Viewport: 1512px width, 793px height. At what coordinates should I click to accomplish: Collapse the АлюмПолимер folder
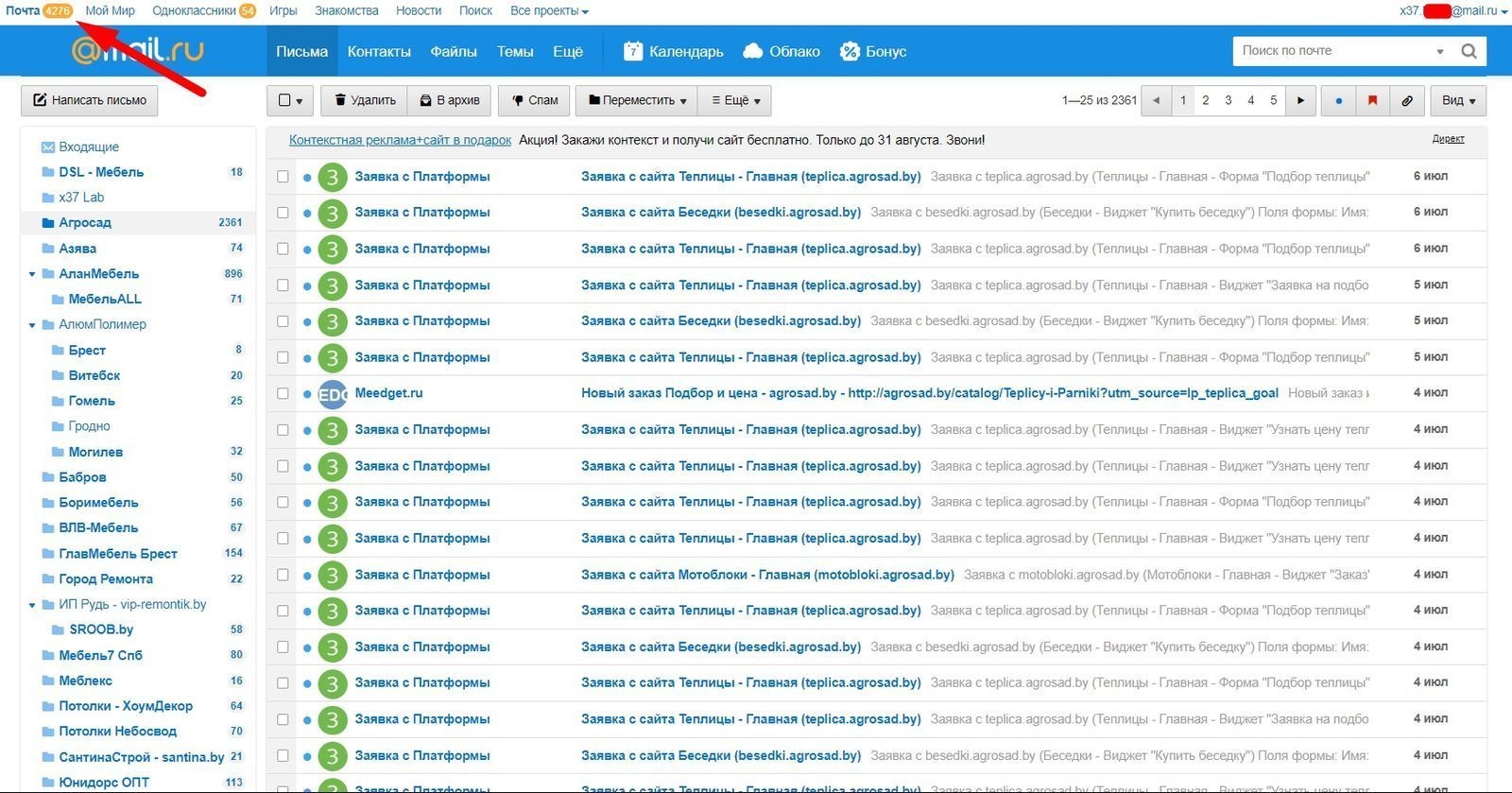[x=32, y=325]
